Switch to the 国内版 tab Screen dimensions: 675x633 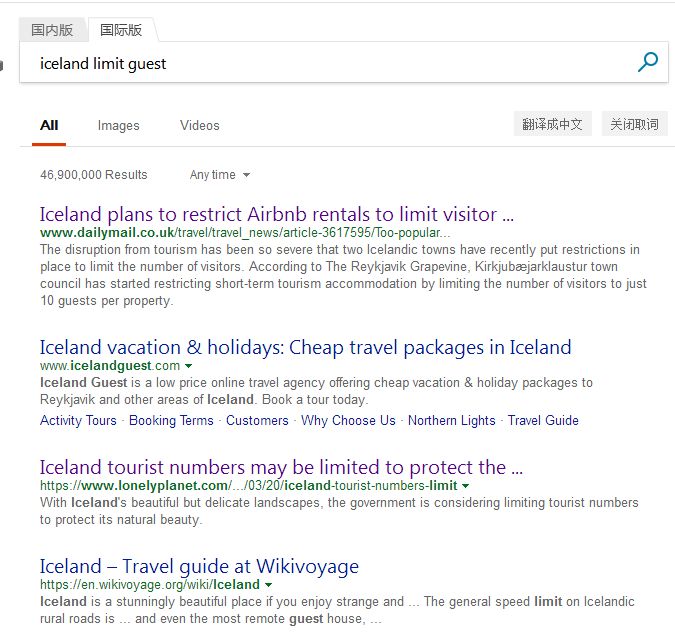[x=52, y=30]
